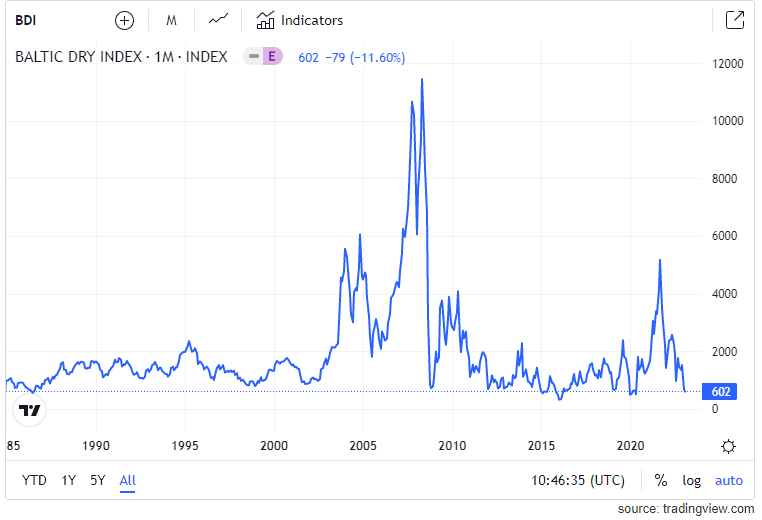Toggle the collapse legend pill button
Viewport: 762px width, 520px height.
(x=253, y=56)
